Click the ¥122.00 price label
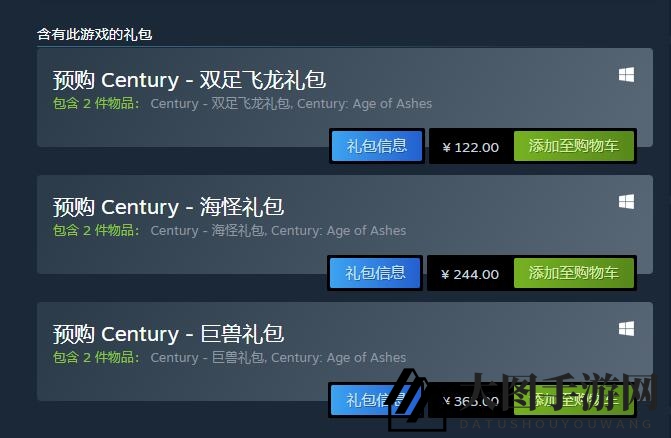 click(x=470, y=147)
